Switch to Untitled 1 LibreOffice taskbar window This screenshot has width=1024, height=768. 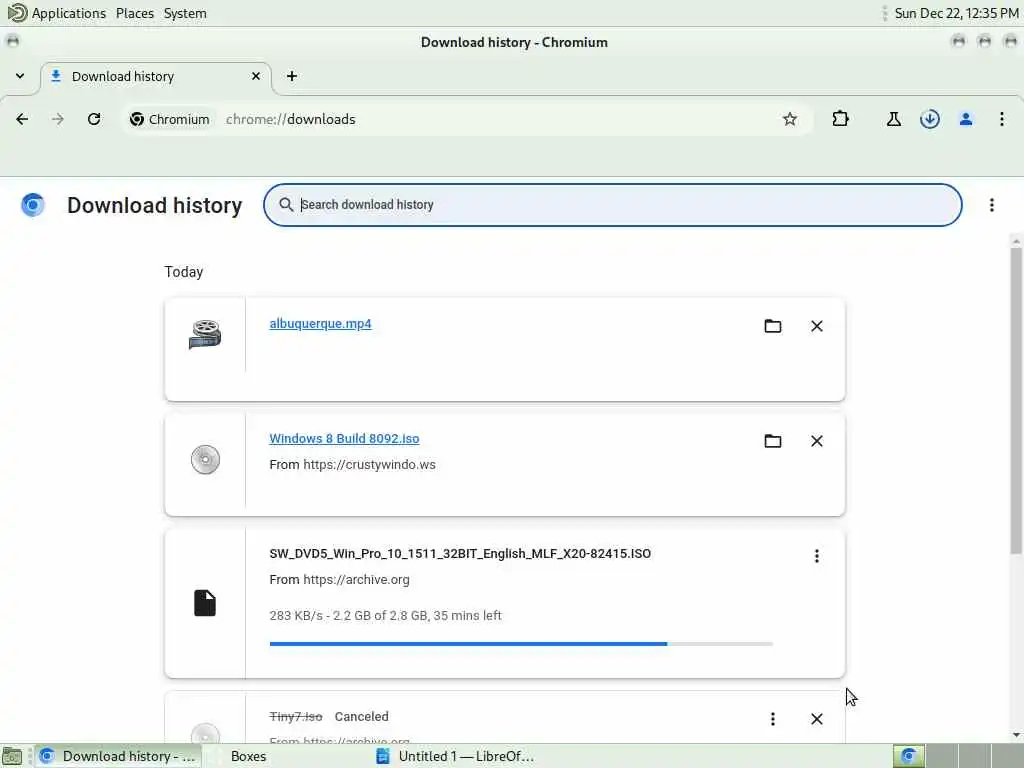pos(457,756)
